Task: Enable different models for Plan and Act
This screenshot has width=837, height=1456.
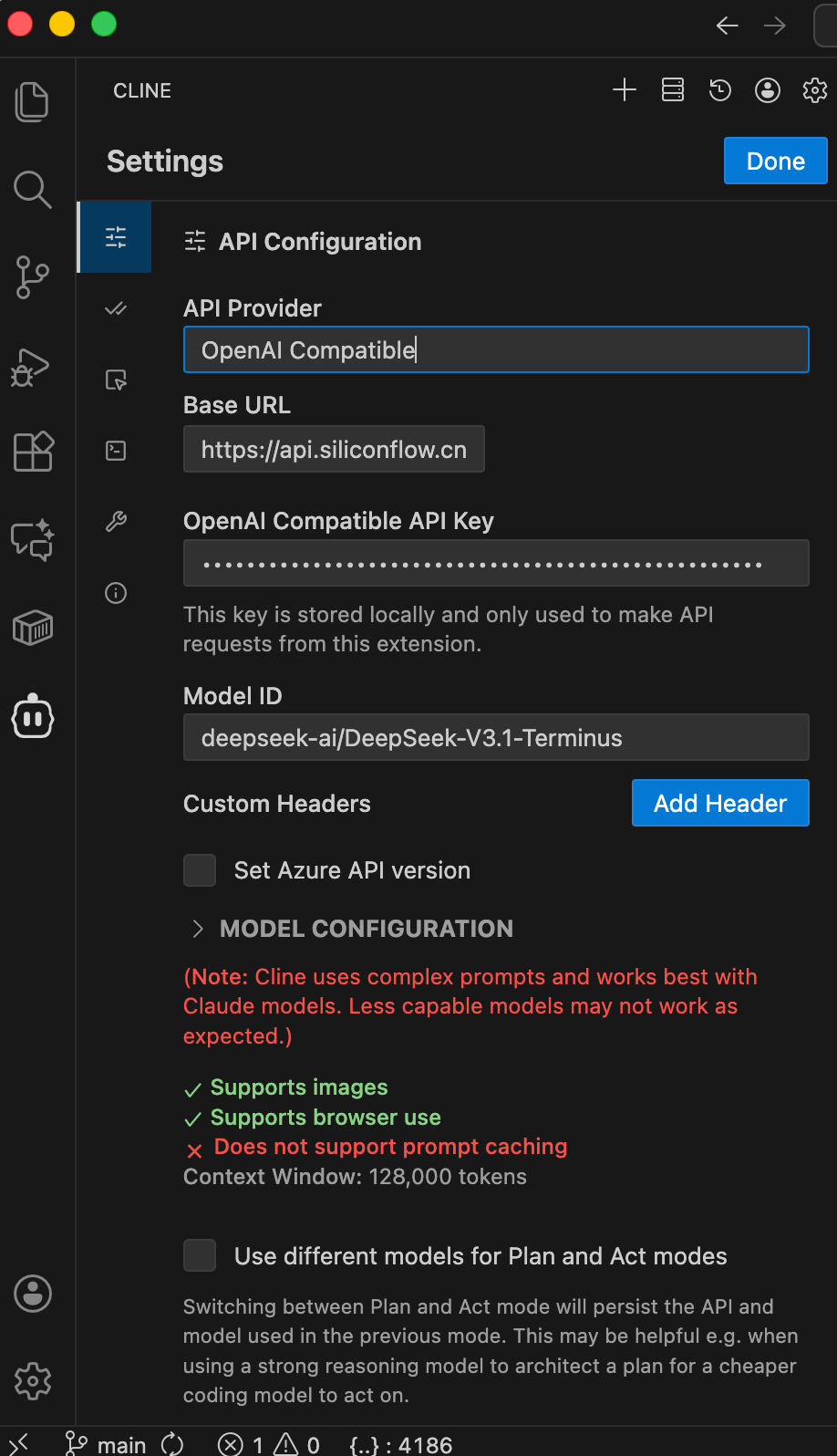Action: [x=200, y=1255]
